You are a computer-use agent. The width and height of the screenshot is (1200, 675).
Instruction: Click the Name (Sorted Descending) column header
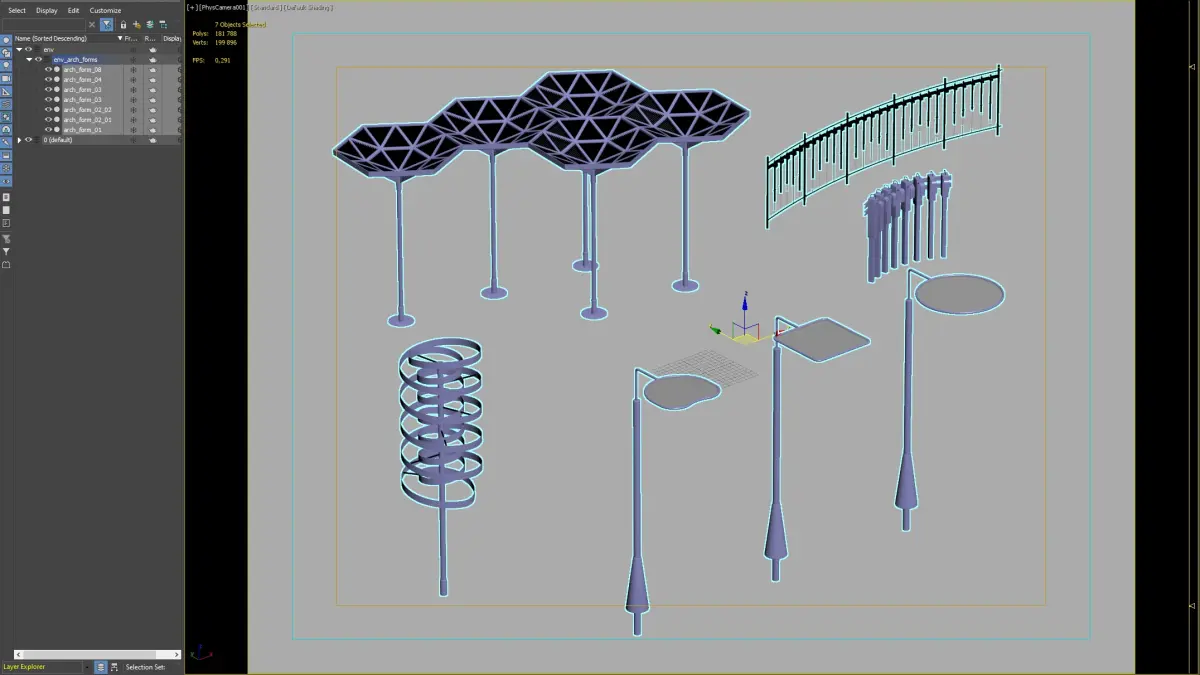point(51,38)
